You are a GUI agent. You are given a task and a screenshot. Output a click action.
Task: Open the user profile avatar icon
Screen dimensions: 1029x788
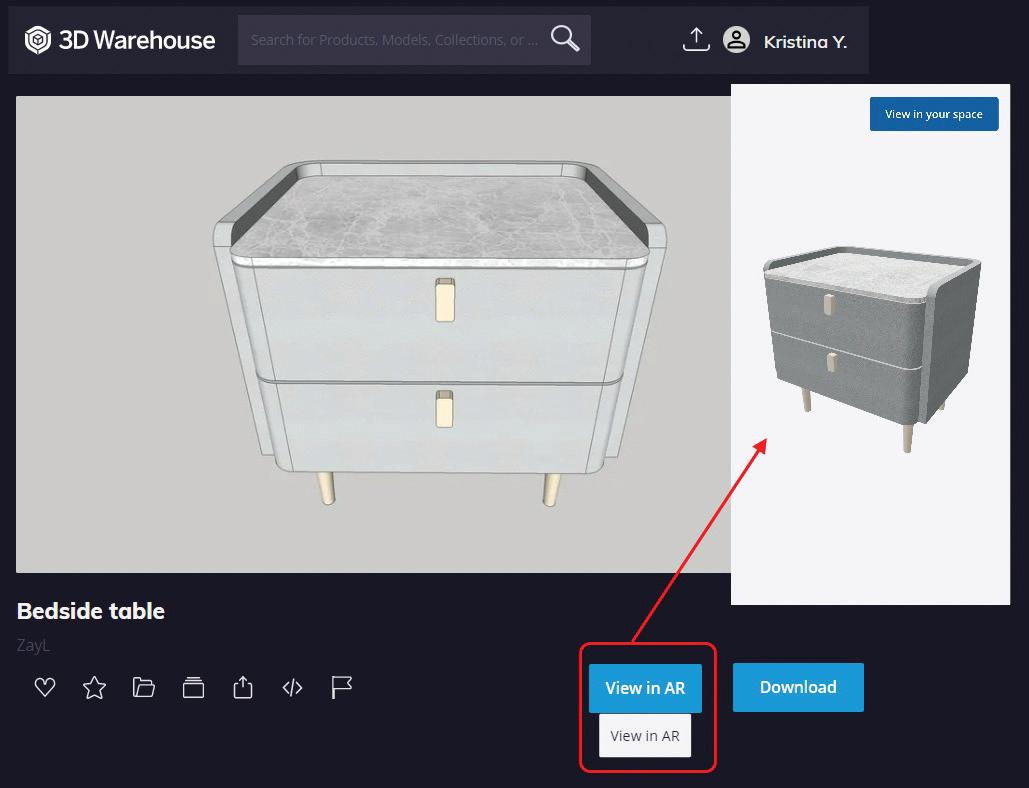coord(736,39)
